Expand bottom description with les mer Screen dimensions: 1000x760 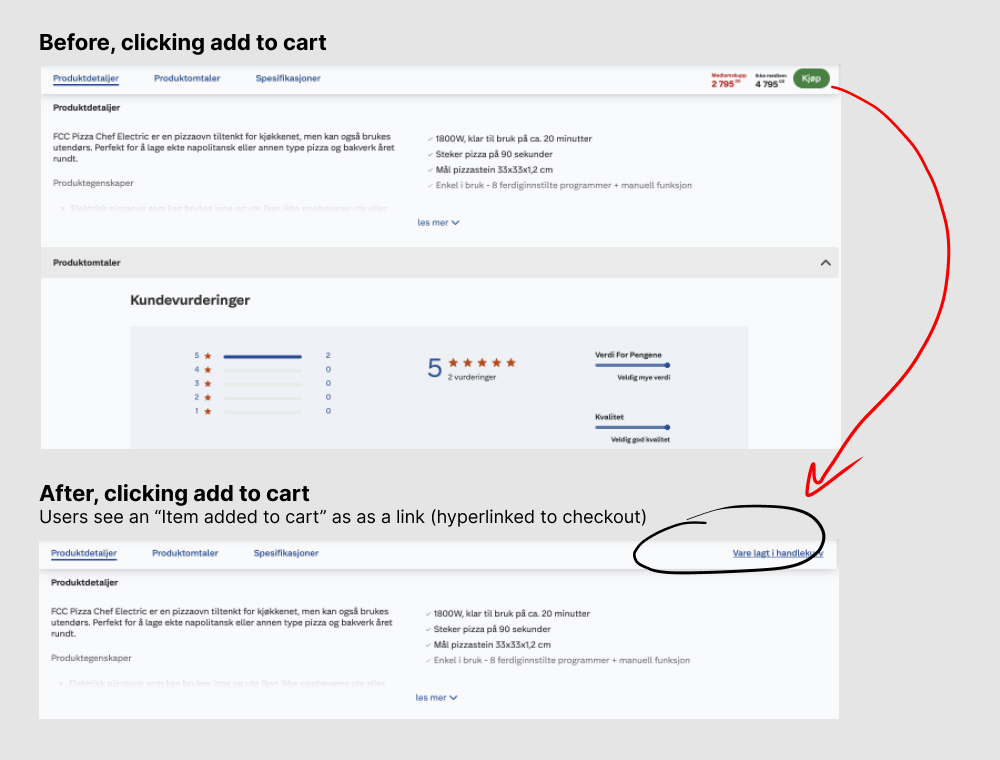click(x=436, y=698)
